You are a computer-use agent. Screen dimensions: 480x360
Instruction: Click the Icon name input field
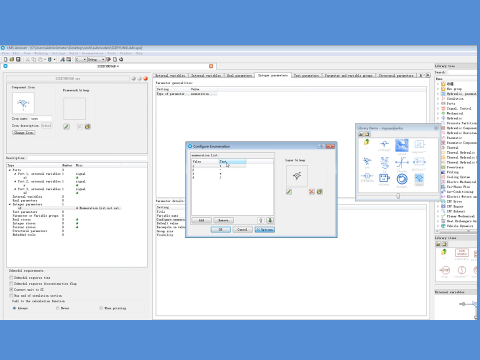[x=41, y=119]
